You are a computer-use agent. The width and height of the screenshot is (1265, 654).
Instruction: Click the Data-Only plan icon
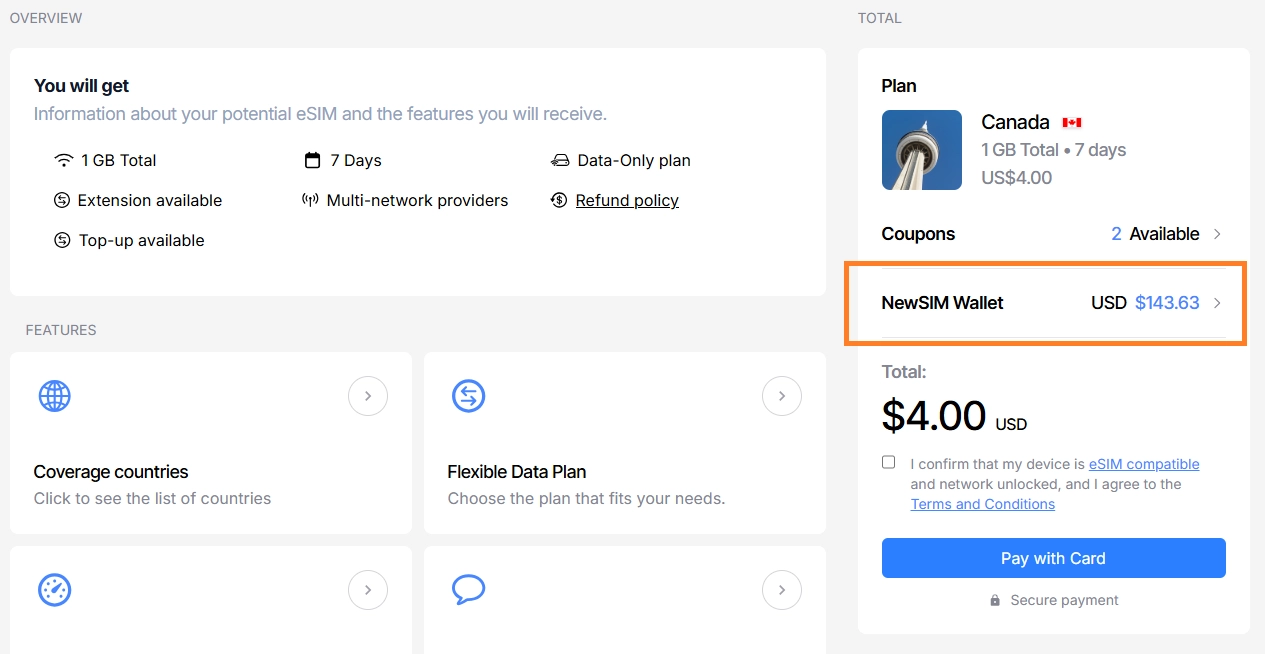[560, 160]
